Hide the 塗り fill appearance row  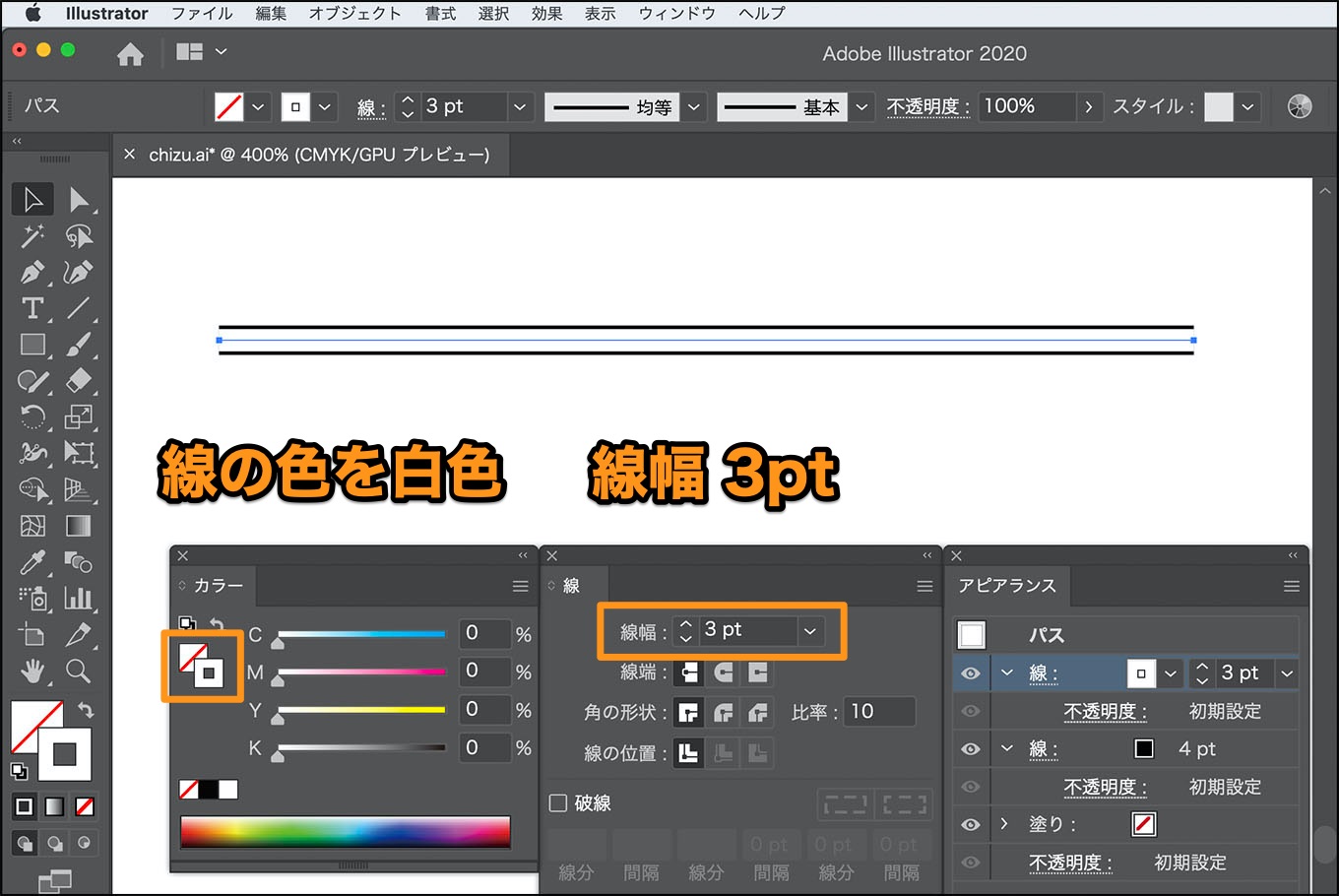971,824
